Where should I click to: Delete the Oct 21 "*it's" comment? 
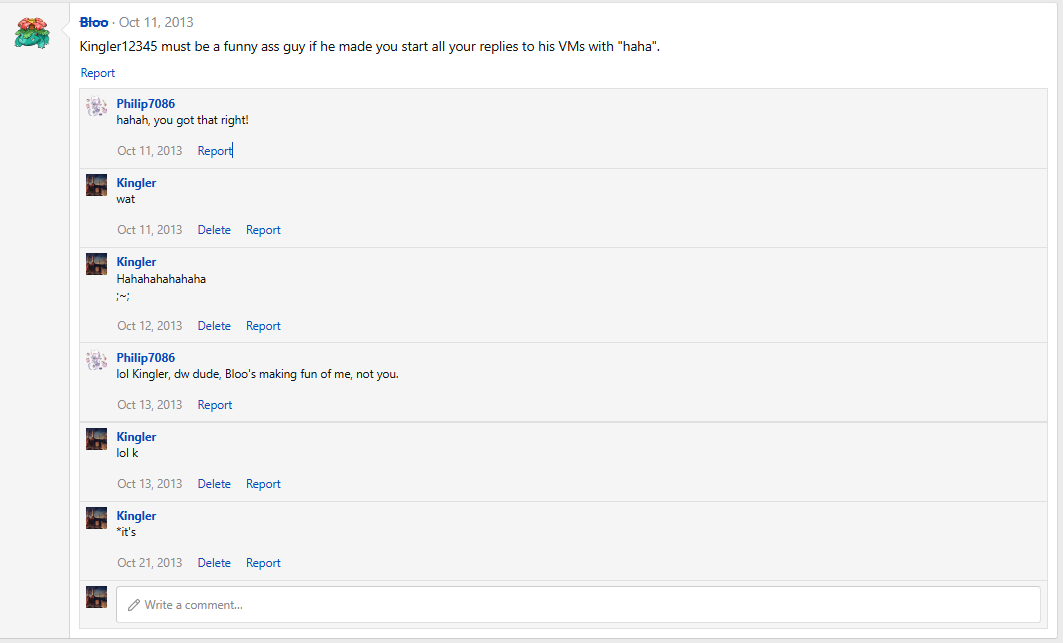(x=214, y=563)
